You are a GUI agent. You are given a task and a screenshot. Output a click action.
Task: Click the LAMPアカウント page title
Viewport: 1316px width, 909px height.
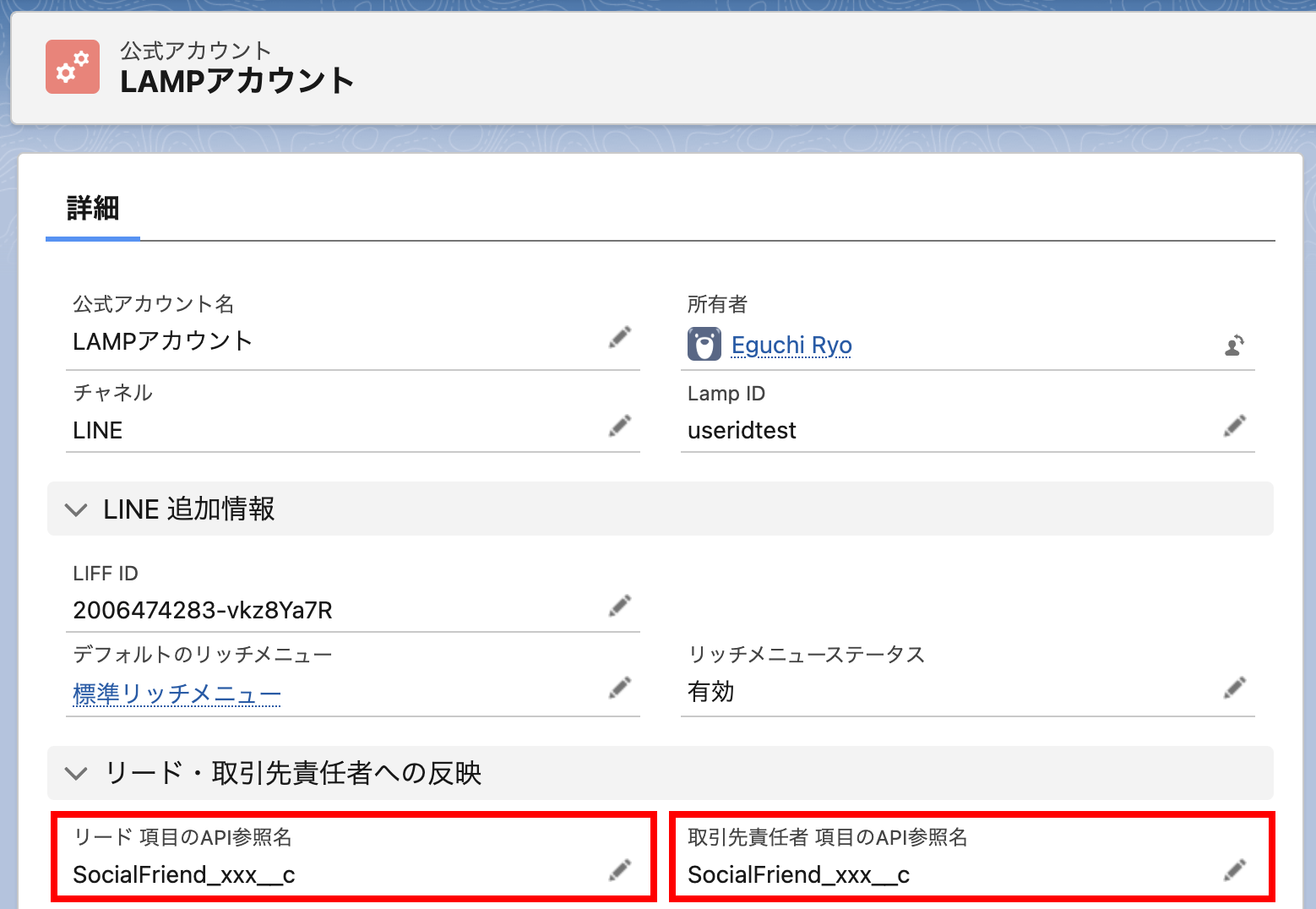click(x=237, y=81)
